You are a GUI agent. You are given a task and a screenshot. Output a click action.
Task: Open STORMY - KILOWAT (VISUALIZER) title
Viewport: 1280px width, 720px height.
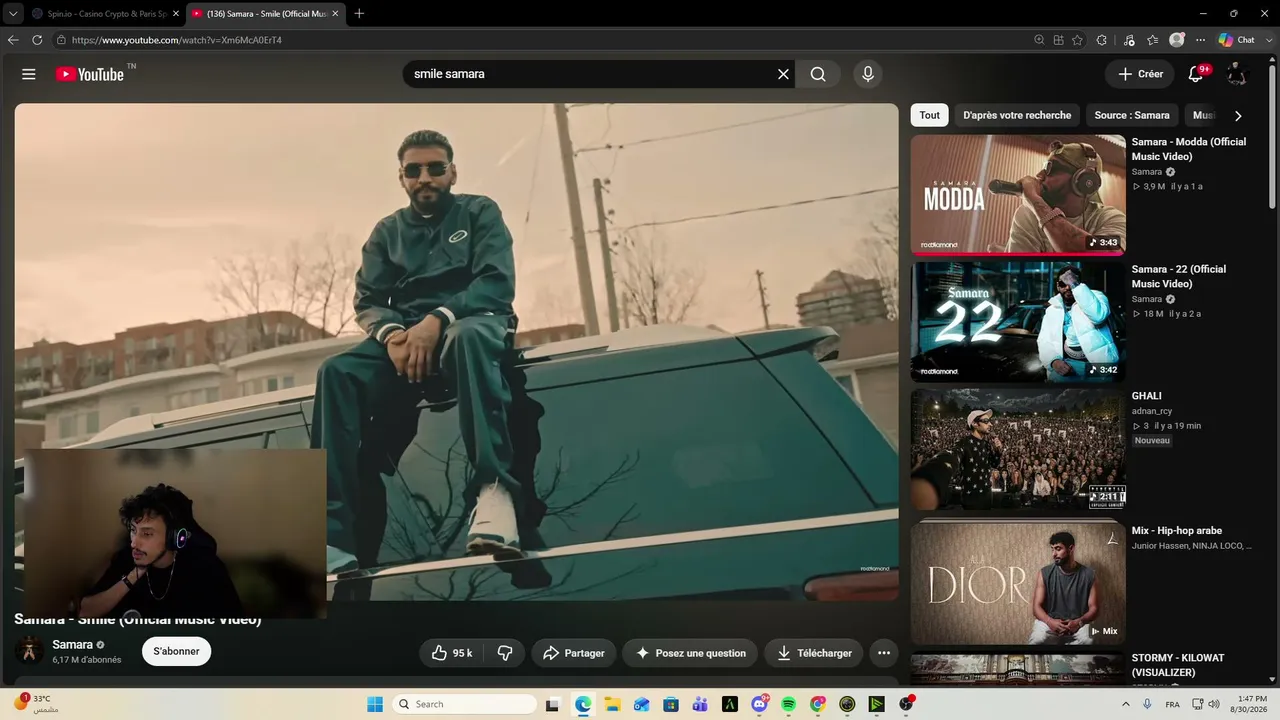click(1178, 665)
